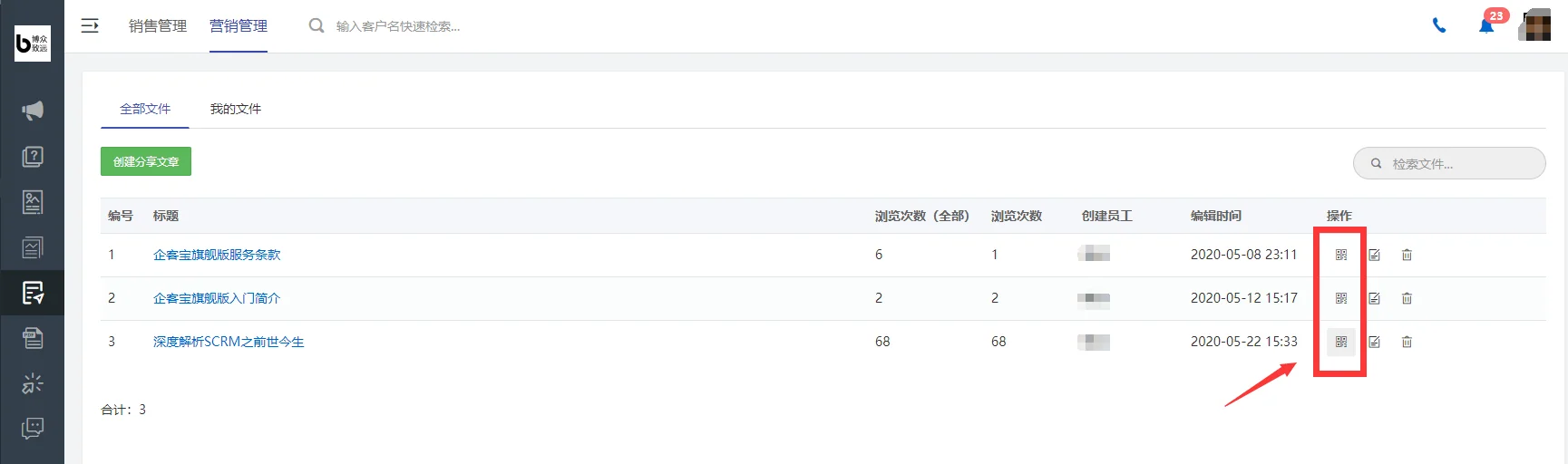Switch to 全部文件 tab
1568x464 pixels.
pyautogui.click(x=145, y=109)
